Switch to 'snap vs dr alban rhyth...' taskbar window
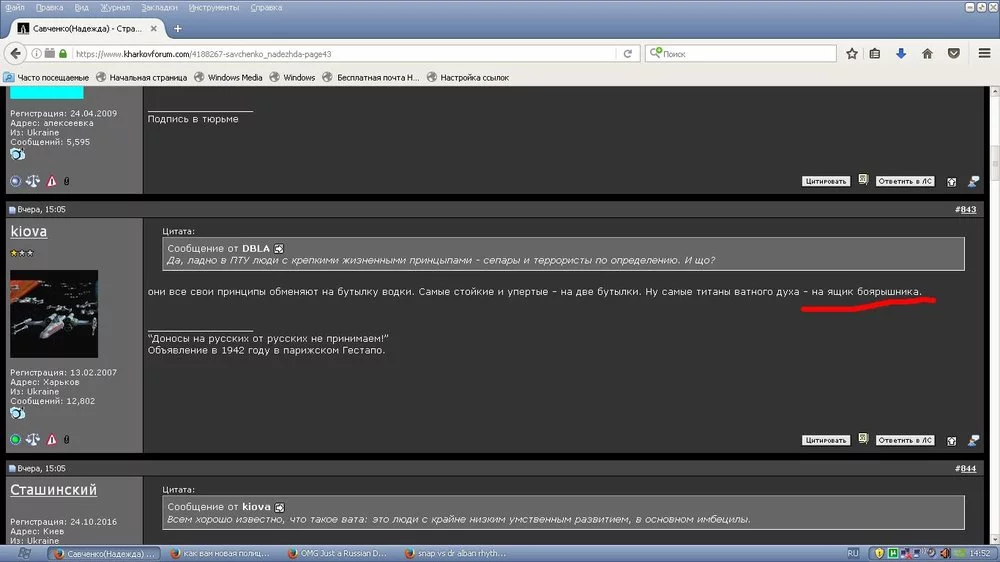This screenshot has height=562, width=1000. tap(455, 553)
